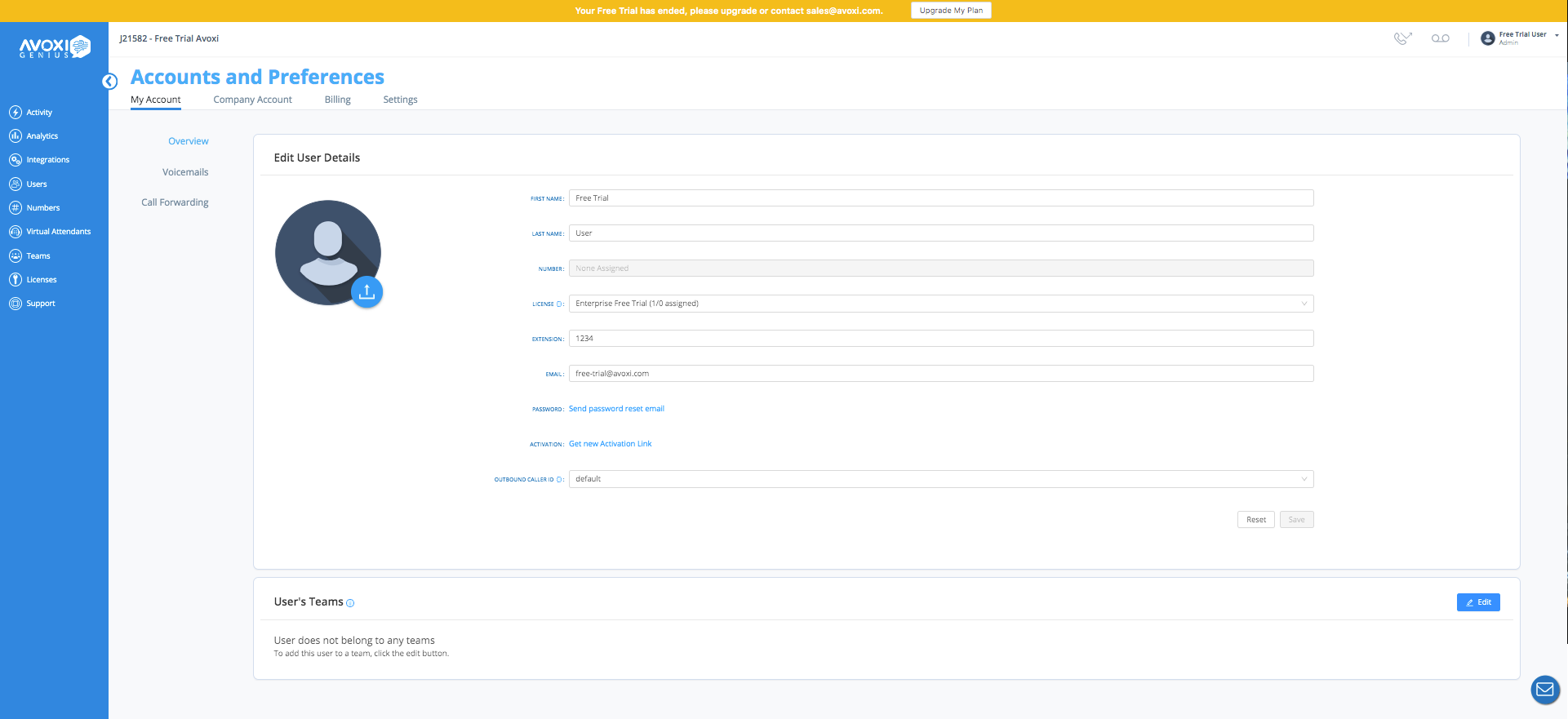The width and height of the screenshot is (1568, 719).
Task: Show License field info tooltip icon
Action: pos(559,304)
